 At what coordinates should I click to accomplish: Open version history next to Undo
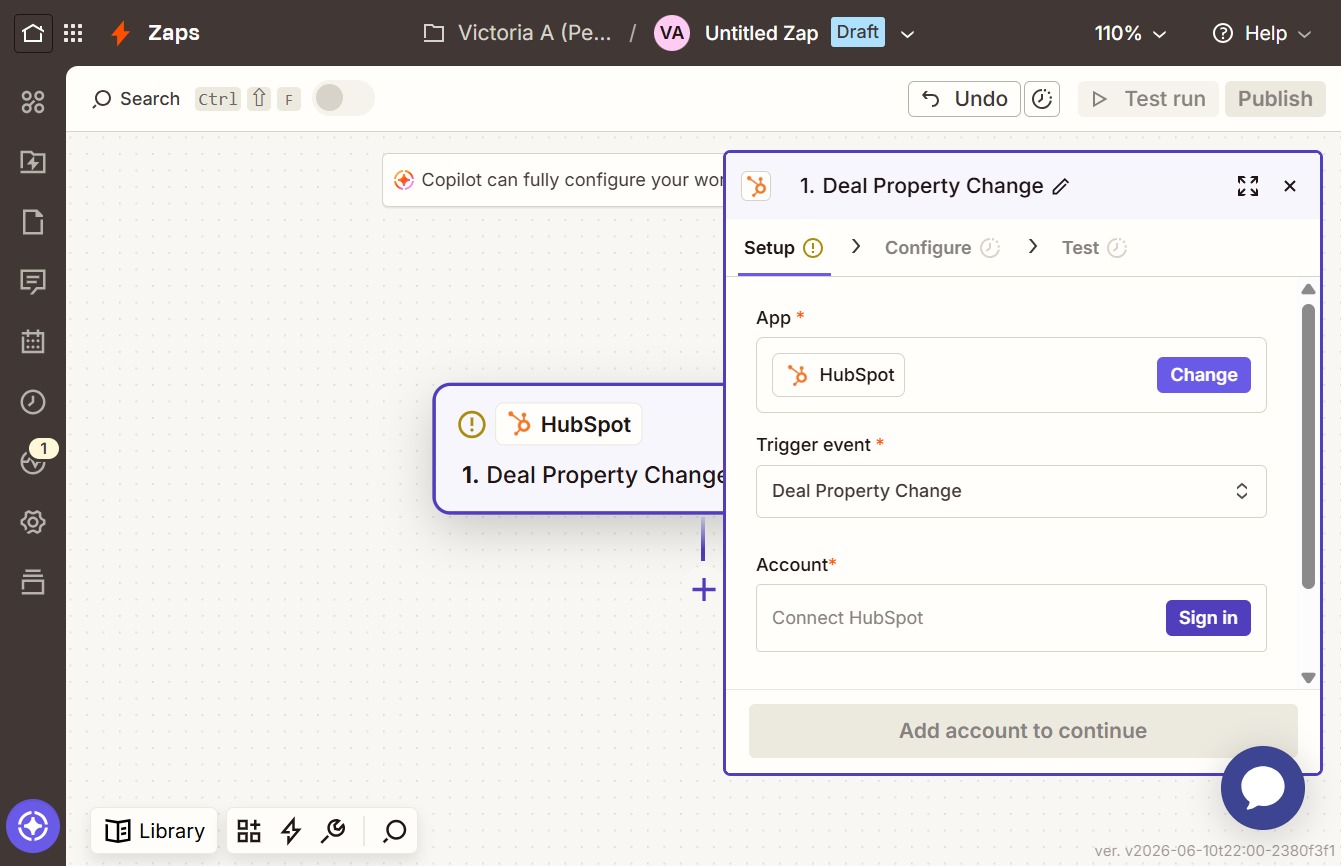pos(1042,99)
